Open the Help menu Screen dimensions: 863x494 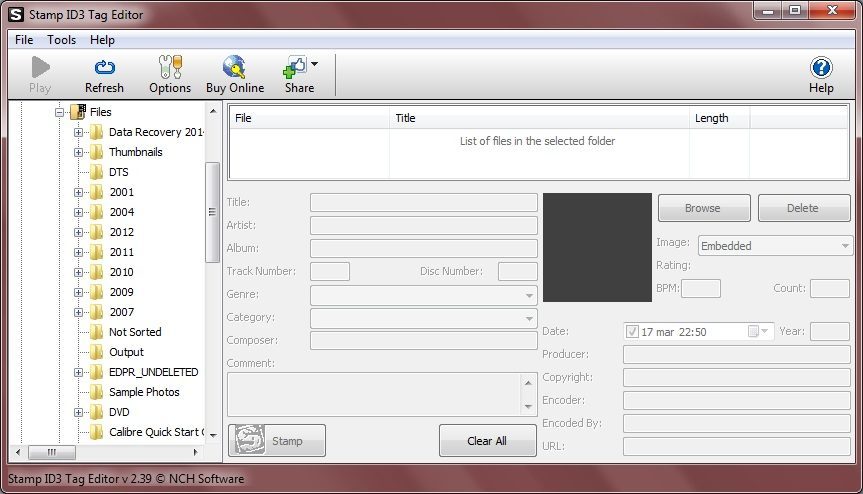(x=102, y=40)
